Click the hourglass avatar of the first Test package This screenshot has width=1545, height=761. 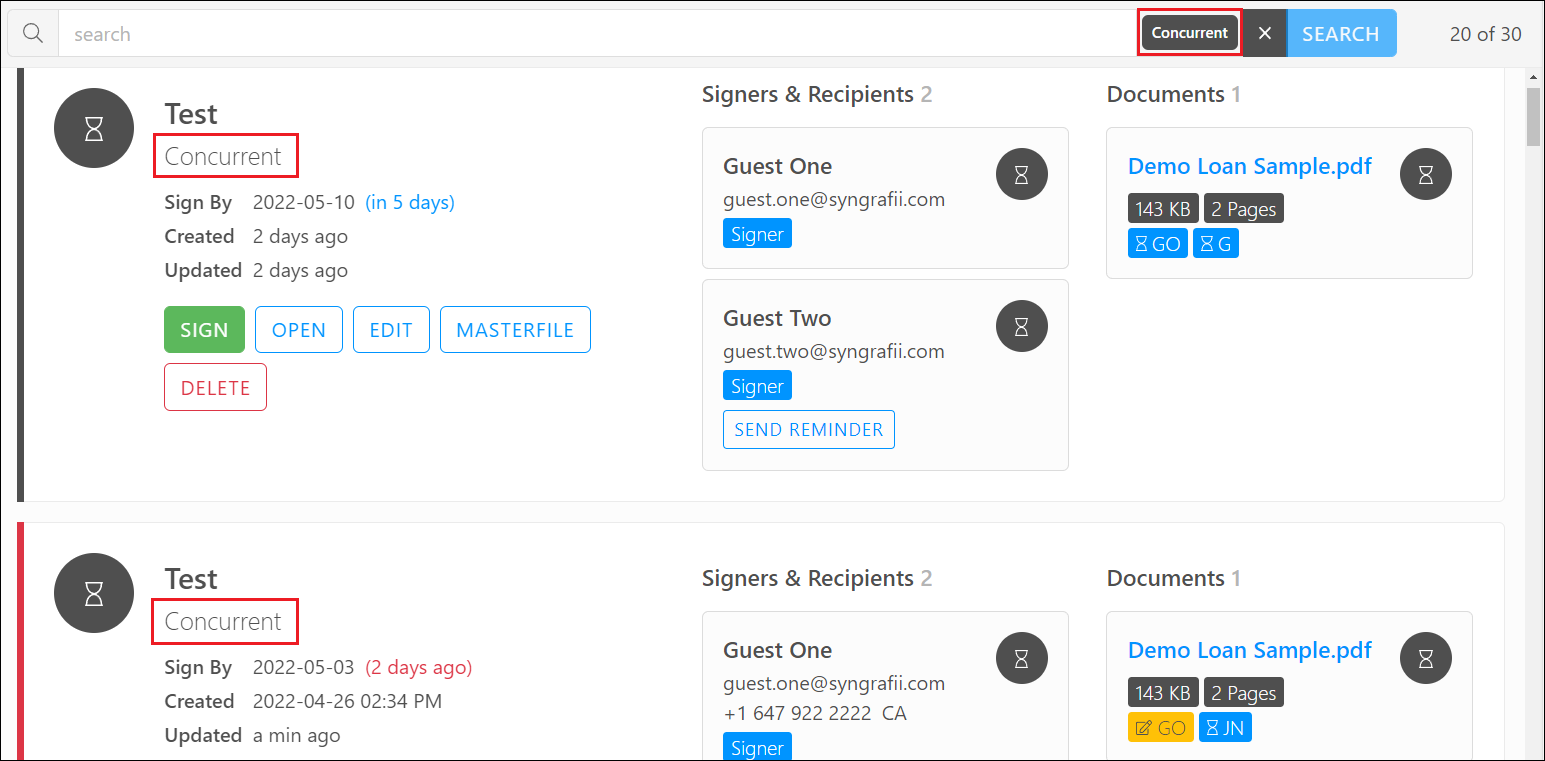point(93,128)
